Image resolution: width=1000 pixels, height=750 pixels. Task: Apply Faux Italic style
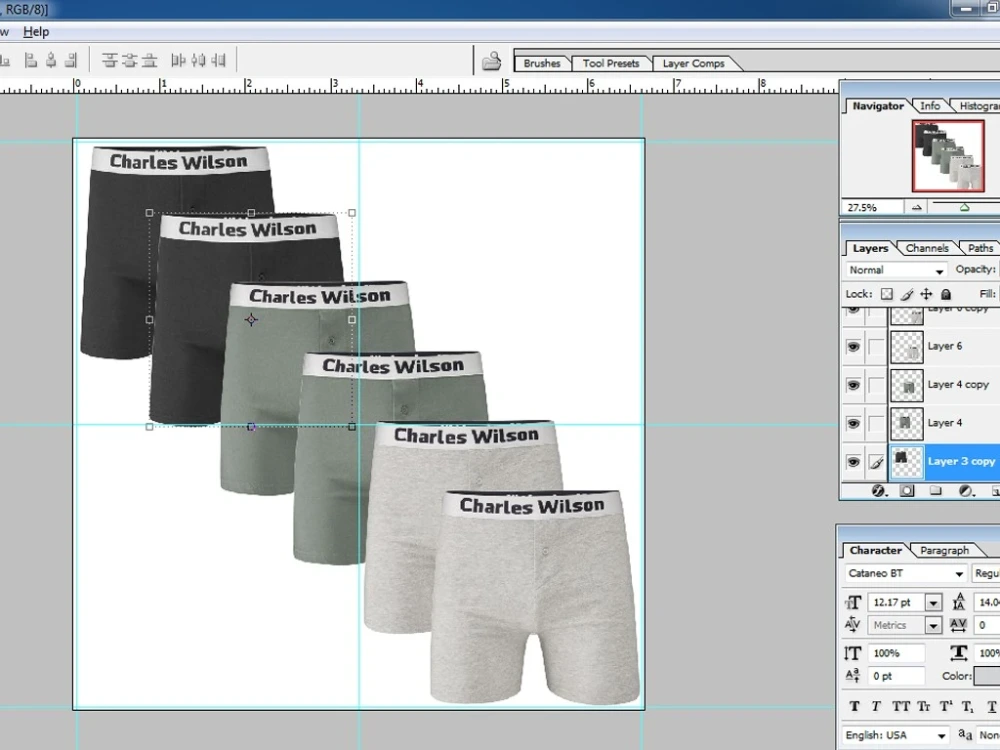[876, 706]
